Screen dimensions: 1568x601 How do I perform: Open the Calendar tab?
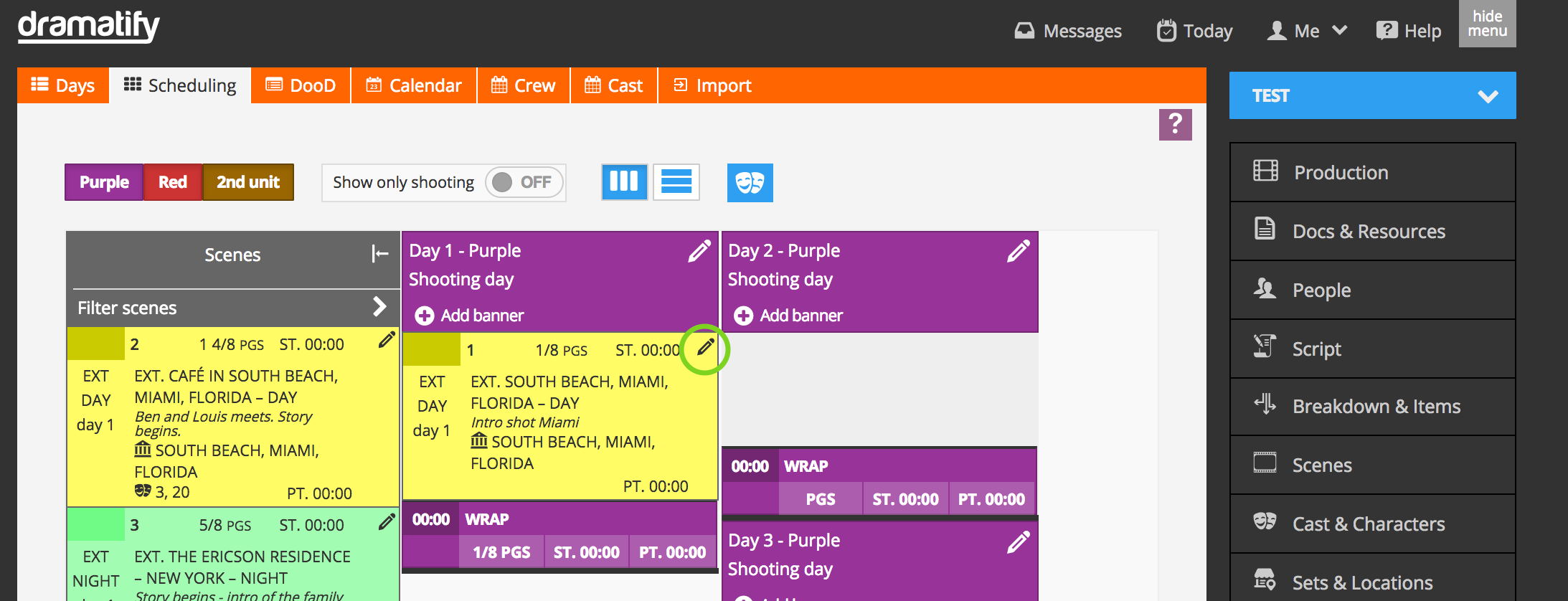pyautogui.click(x=414, y=86)
